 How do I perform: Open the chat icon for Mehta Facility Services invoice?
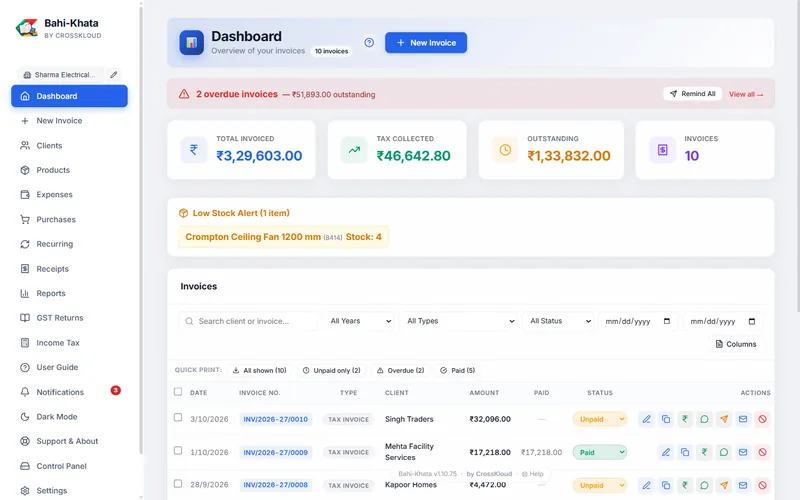point(723,452)
